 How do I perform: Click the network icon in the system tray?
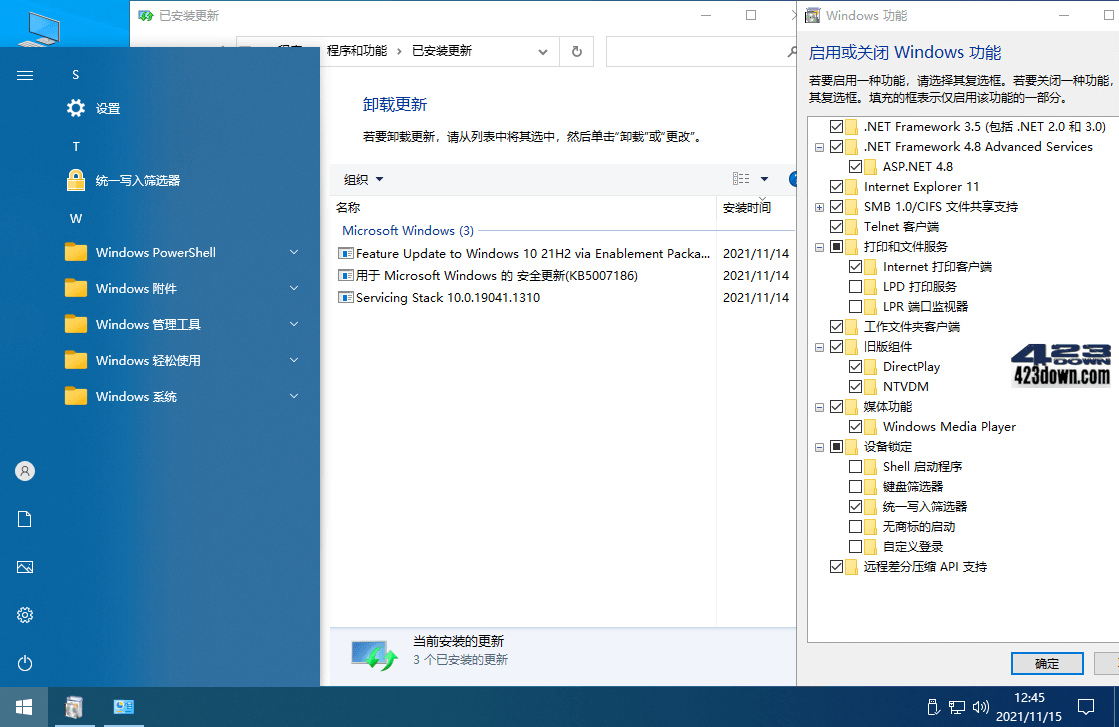pyautogui.click(x=957, y=707)
